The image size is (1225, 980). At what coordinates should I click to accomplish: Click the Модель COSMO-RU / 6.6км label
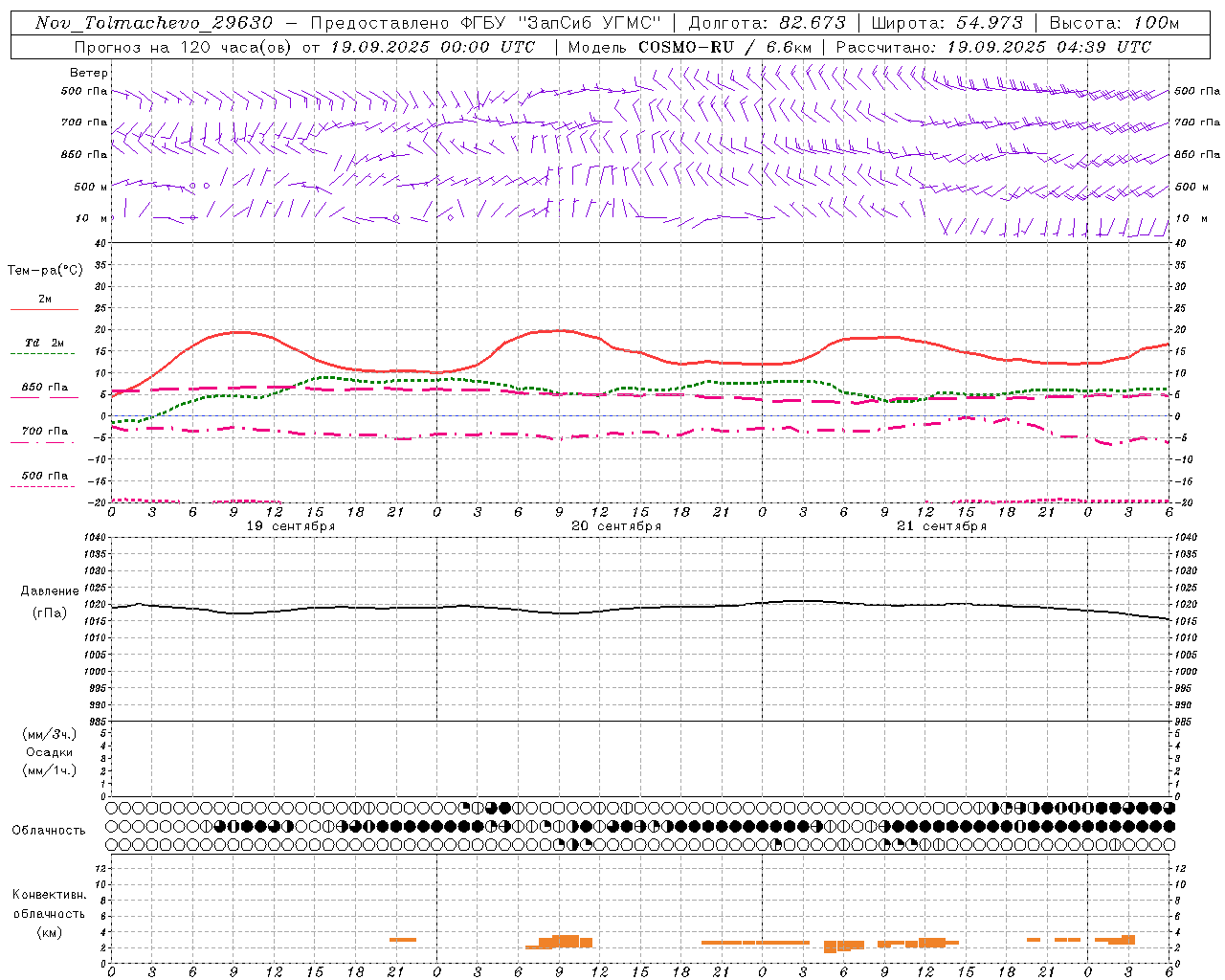(690, 47)
